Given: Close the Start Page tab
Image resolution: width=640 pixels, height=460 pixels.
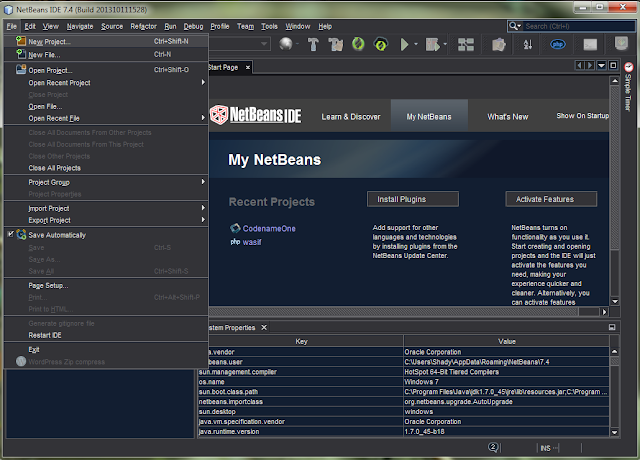Looking at the screenshot, I should 247,67.
